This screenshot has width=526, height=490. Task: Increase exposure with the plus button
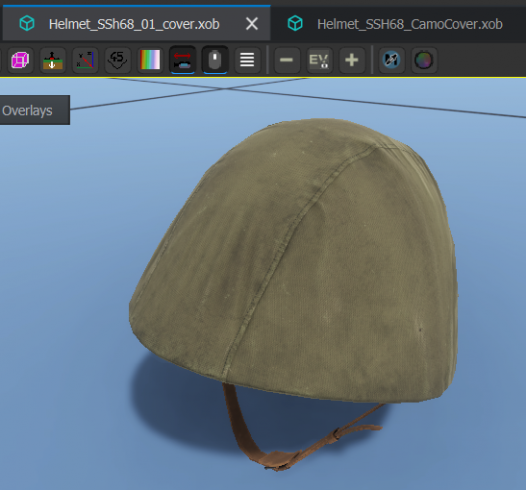[x=352, y=60]
